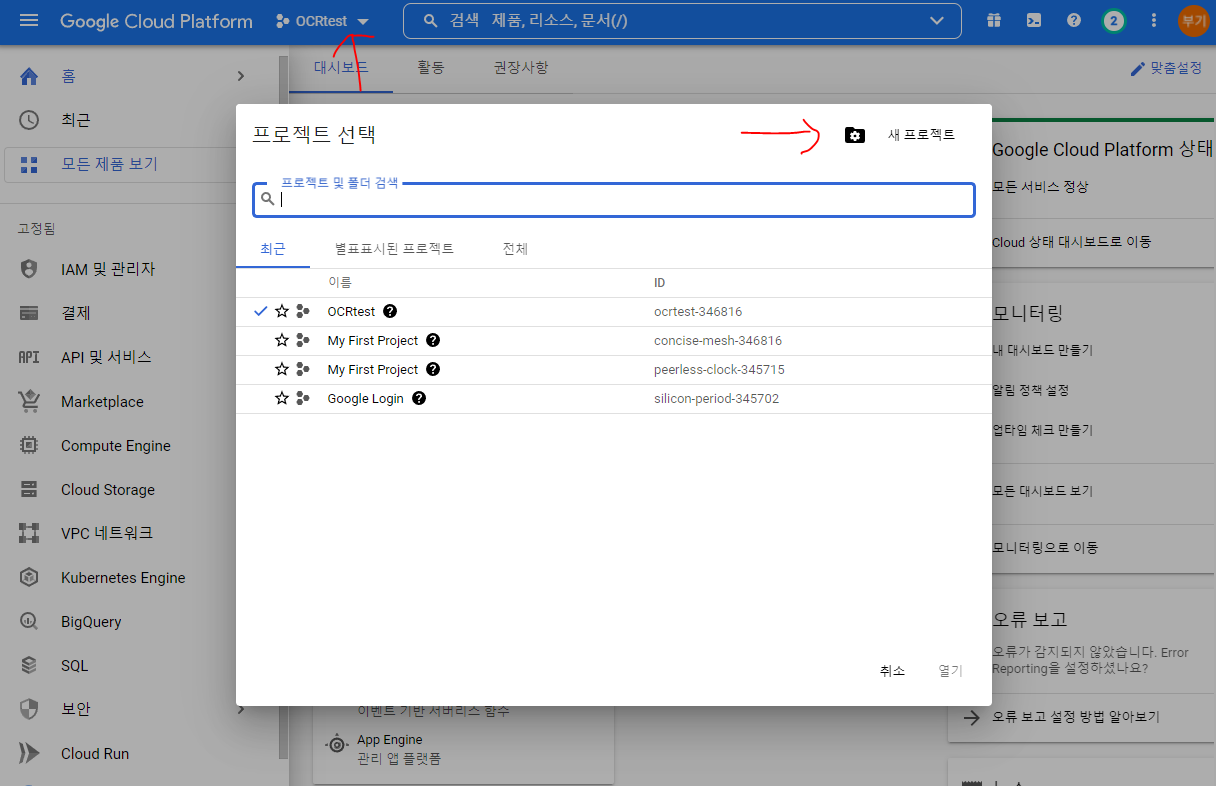The width and height of the screenshot is (1216, 786).
Task: Click project type icon in OCRtest row
Action: pyautogui.click(x=303, y=312)
